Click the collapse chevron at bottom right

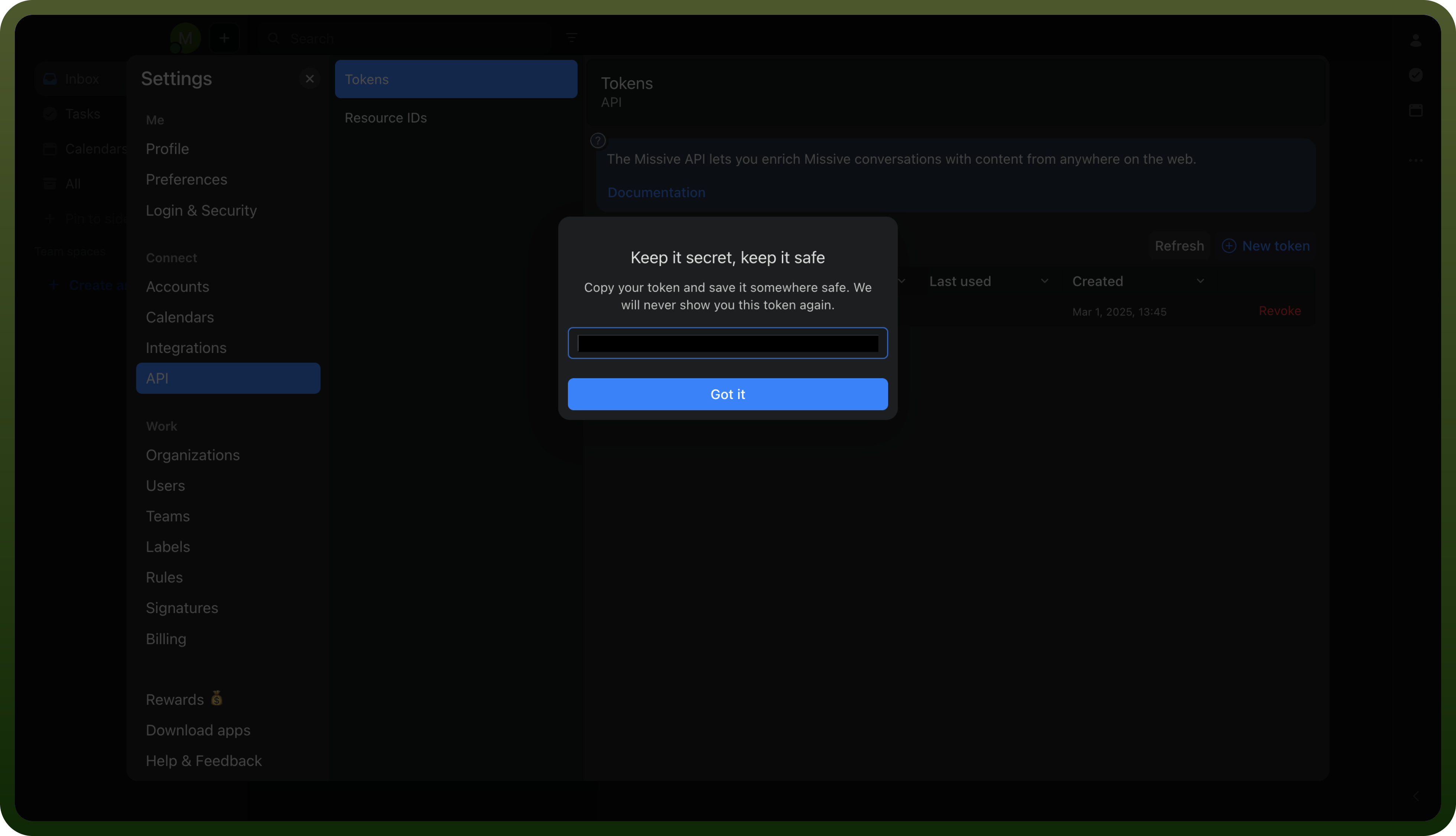1415,796
